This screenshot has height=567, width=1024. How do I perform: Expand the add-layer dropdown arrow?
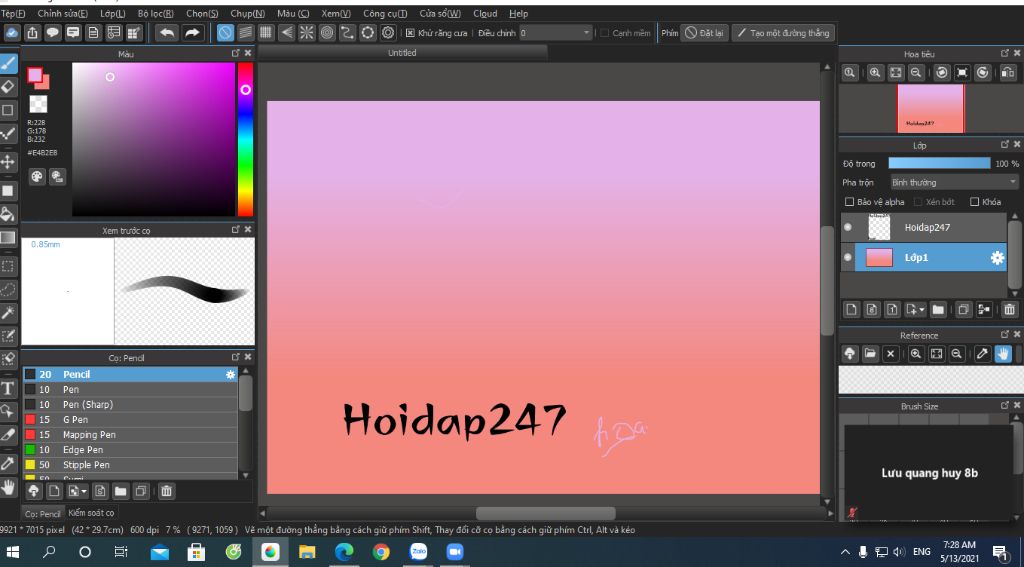[921, 310]
